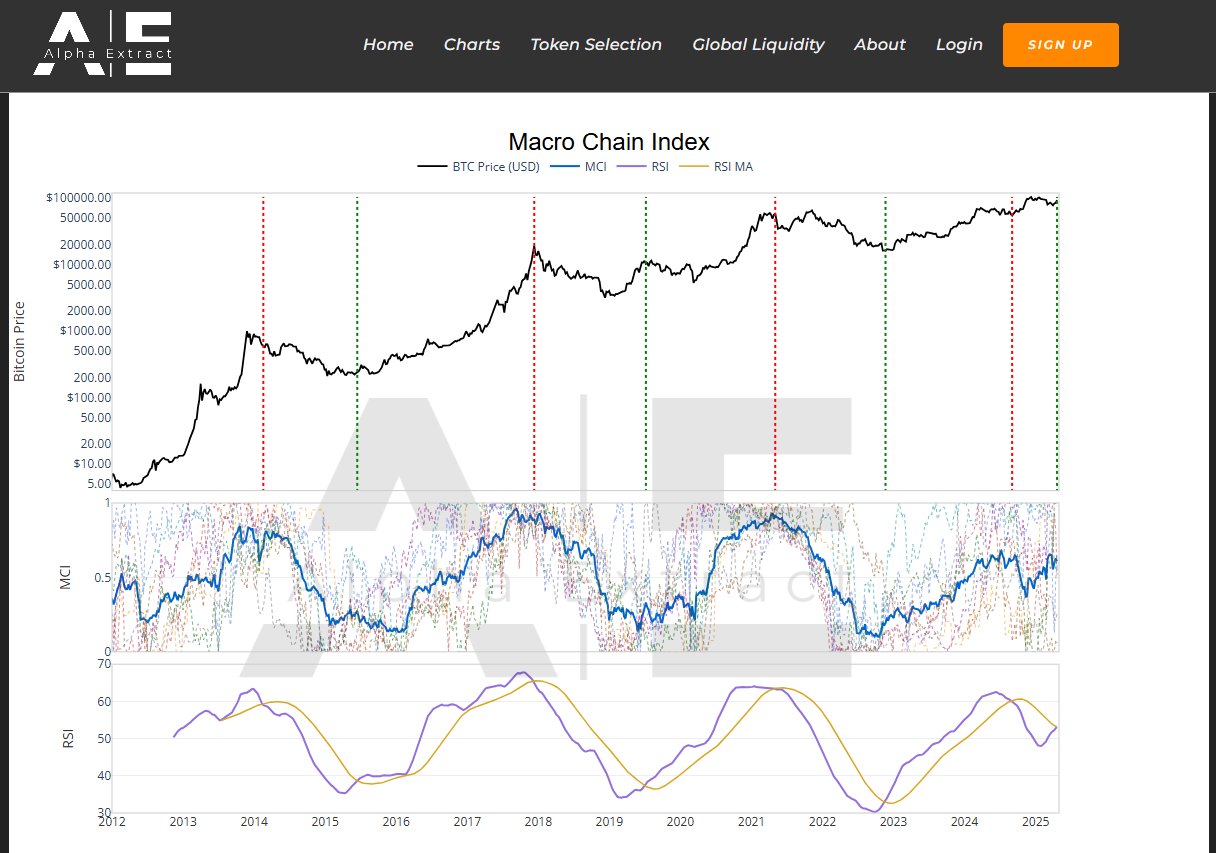Toggle the RSI MA series off
Viewport: 1216px width, 853px height.
pyautogui.click(x=733, y=166)
